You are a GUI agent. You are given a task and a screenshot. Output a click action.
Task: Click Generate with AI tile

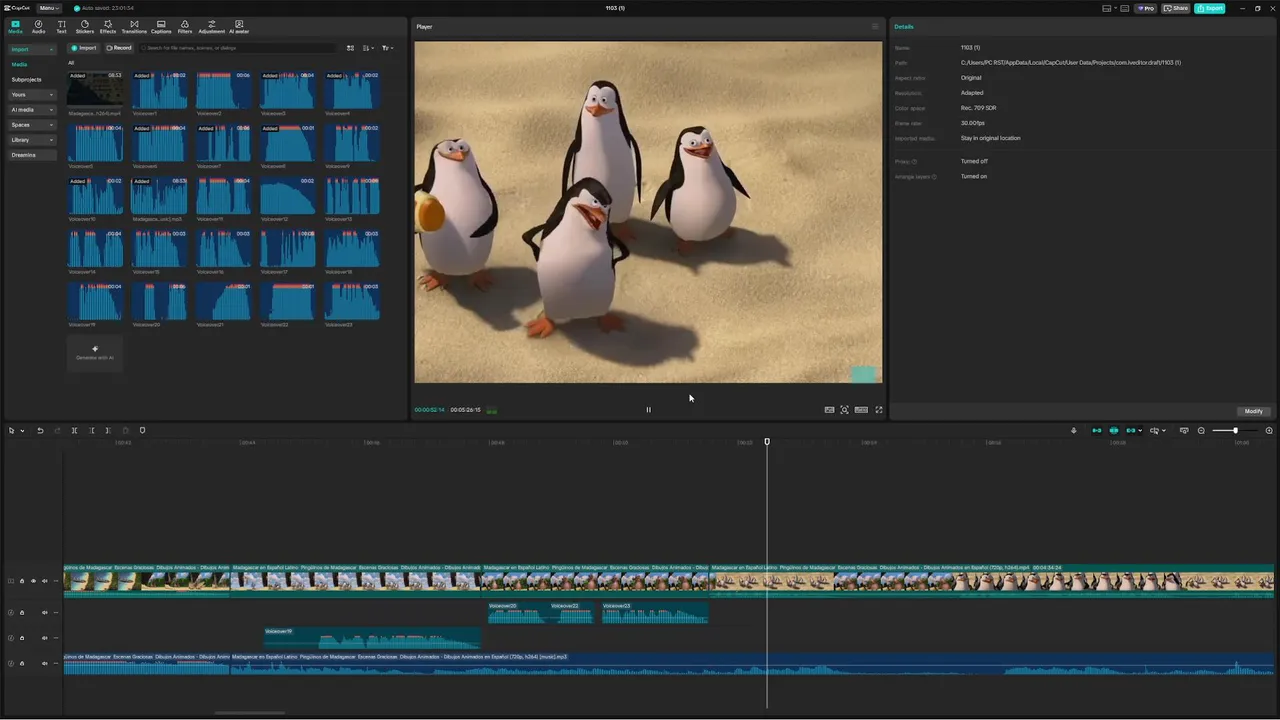(x=95, y=352)
